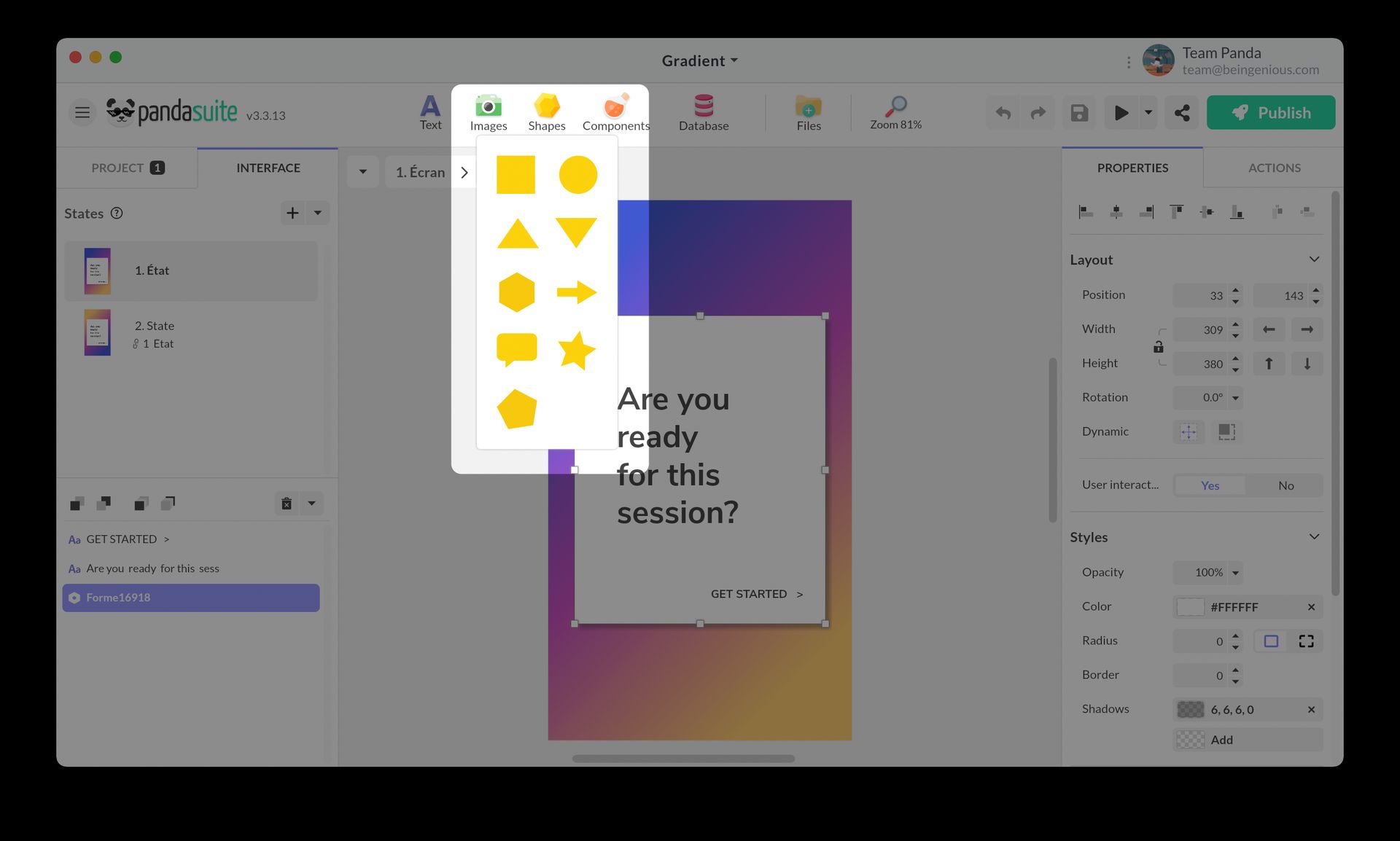This screenshot has height=841, width=1400.
Task: Open Gradient project title dropdown
Action: point(699,60)
